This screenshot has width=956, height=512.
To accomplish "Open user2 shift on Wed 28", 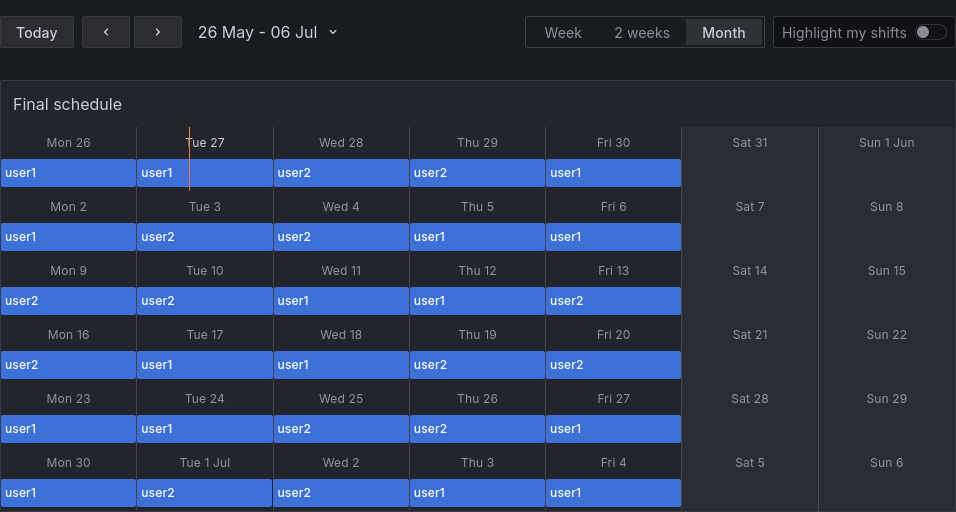I will (x=341, y=173).
